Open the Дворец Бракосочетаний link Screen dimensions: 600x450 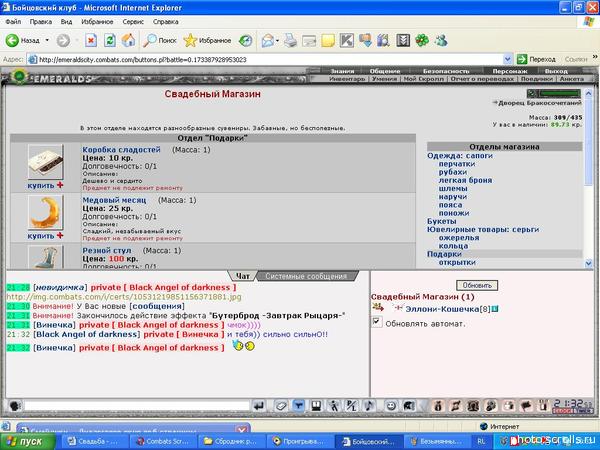tap(539, 103)
